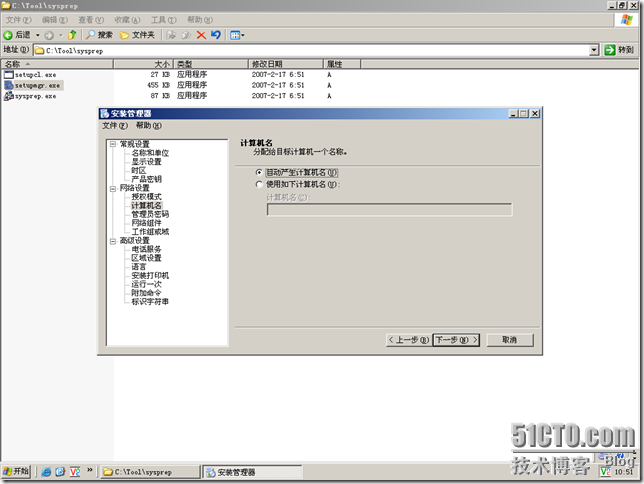Collapse the 高级设置 tree node
The height and width of the screenshot is (484, 644).
[113, 241]
